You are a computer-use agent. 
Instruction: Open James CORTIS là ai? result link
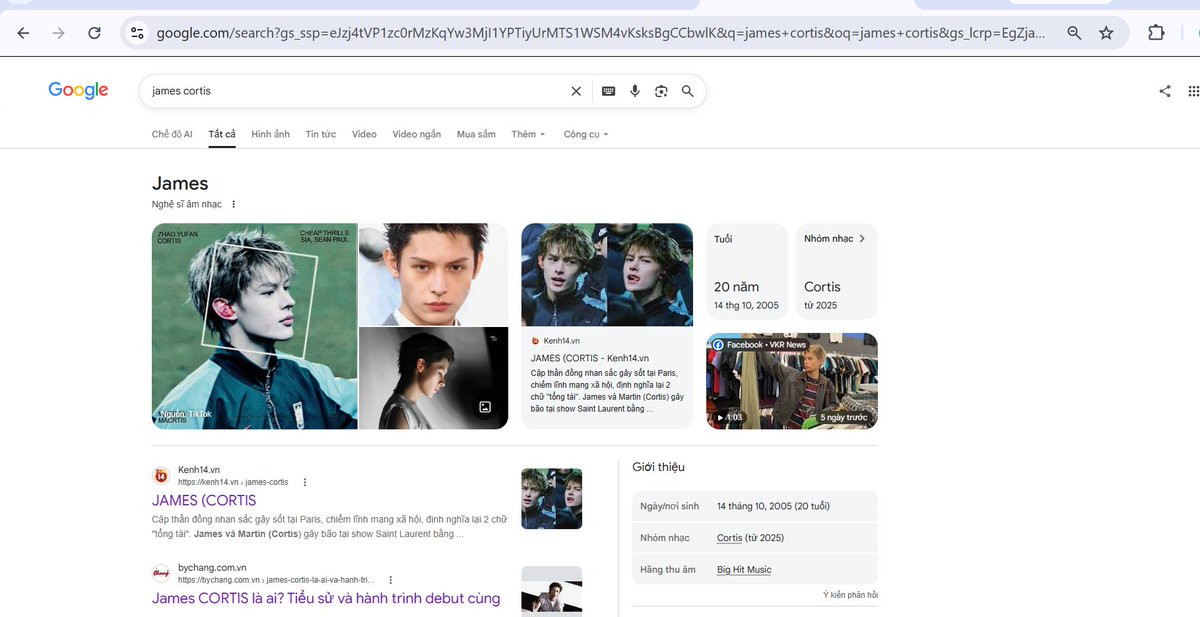326,598
